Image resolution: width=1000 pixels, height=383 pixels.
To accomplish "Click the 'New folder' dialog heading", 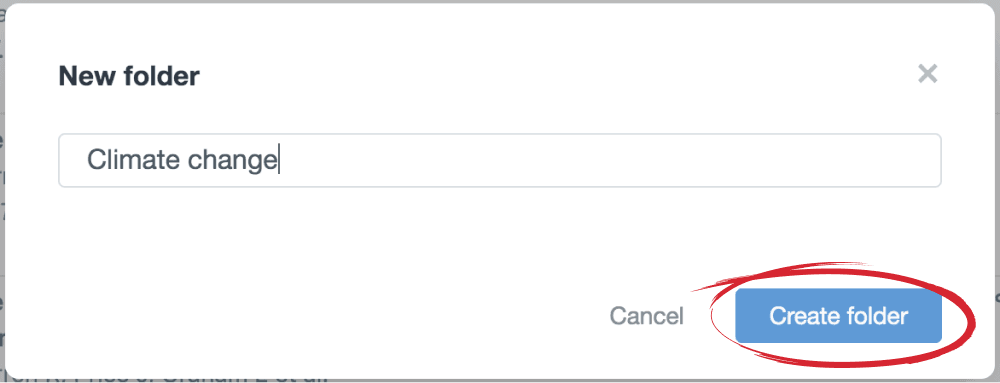I will [129, 76].
